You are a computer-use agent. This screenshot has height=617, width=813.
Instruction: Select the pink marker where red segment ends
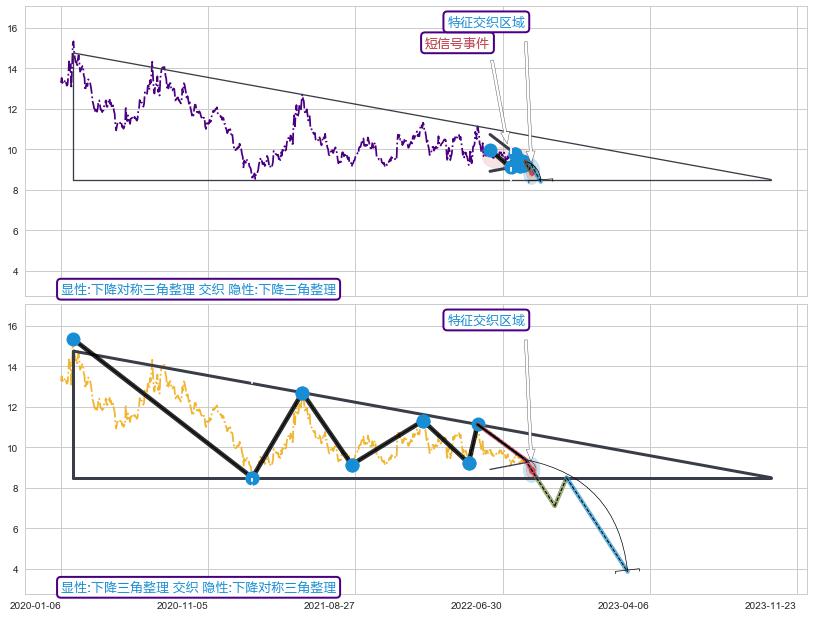pyautogui.click(x=531, y=468)
